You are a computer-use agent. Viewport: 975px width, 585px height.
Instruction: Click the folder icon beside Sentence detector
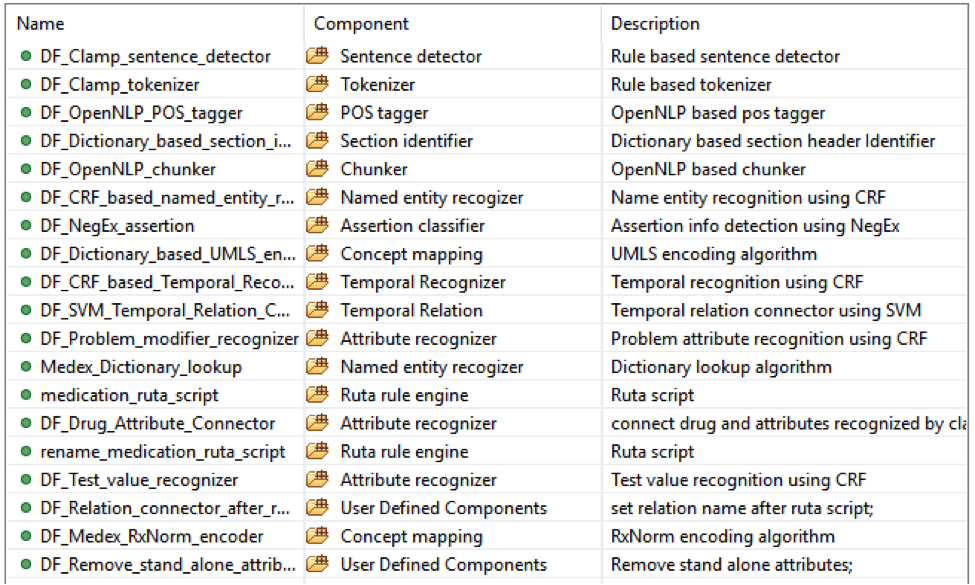point(318,56)
